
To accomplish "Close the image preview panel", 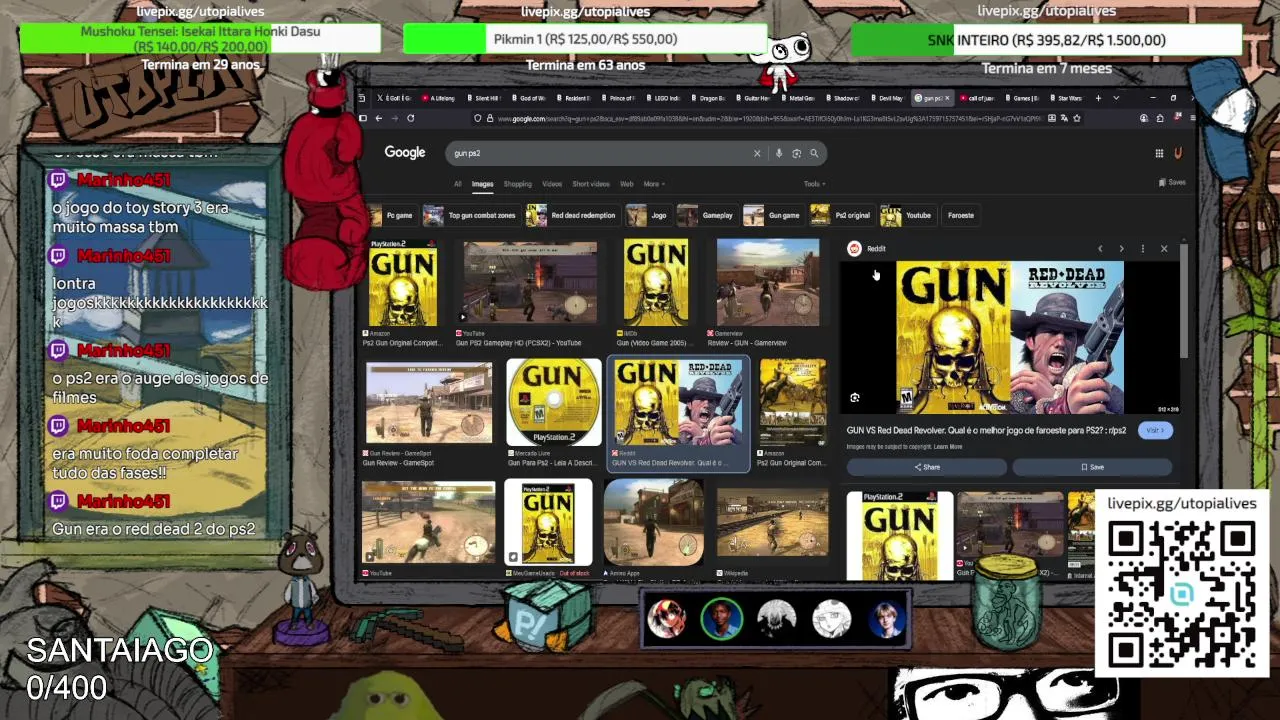I will (x=1164, y=249).
